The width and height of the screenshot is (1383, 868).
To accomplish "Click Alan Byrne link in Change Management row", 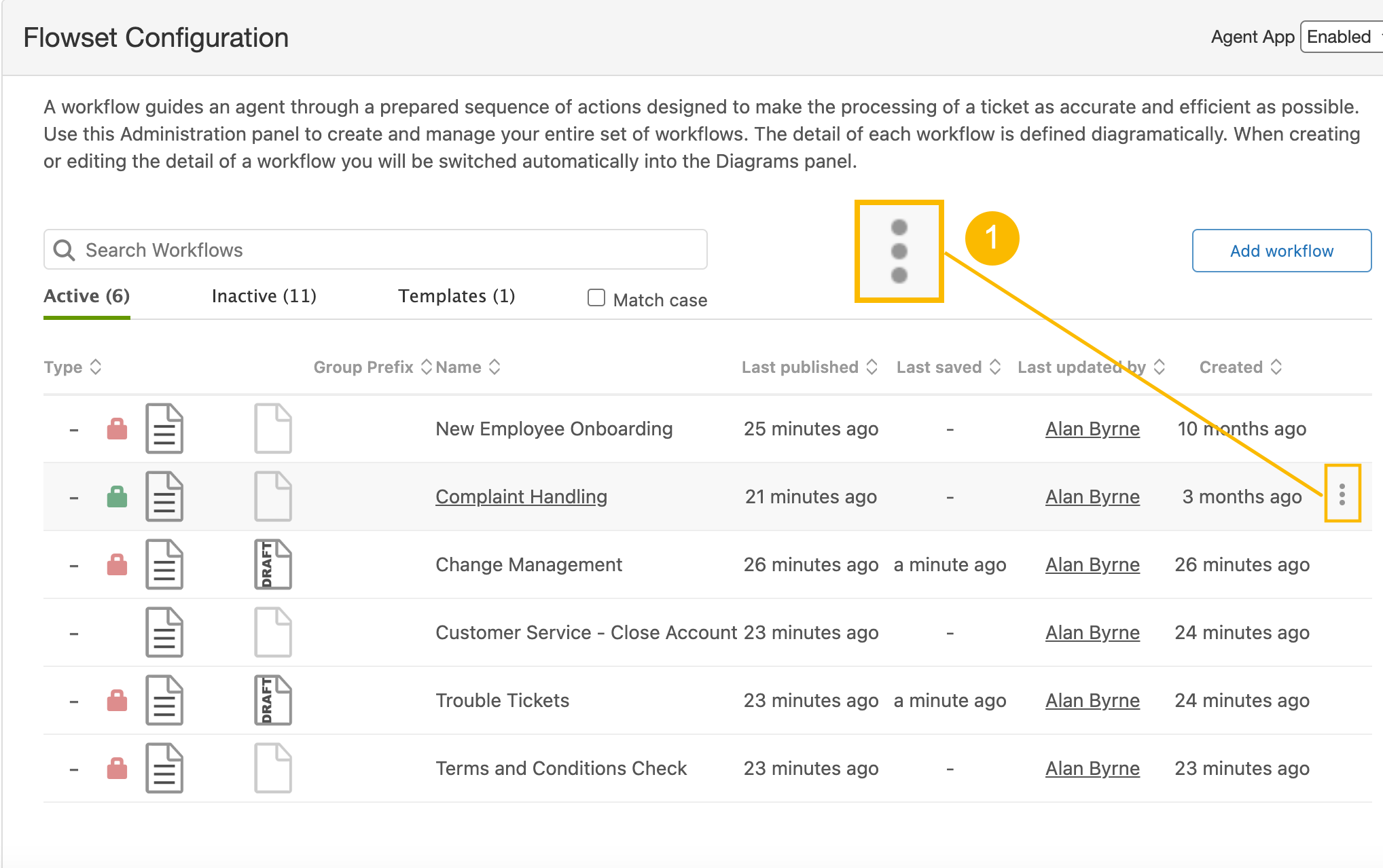I will (x=1092, y=564).
